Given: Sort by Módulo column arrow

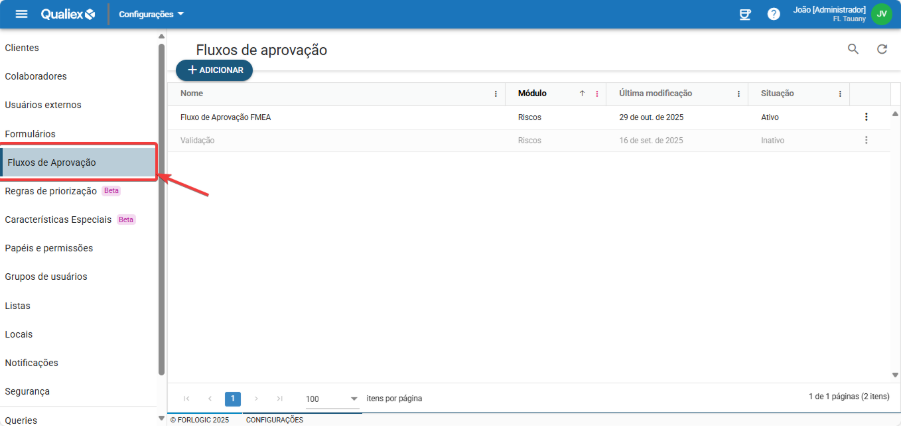Looking at the screenshot, I should (582, 94).
